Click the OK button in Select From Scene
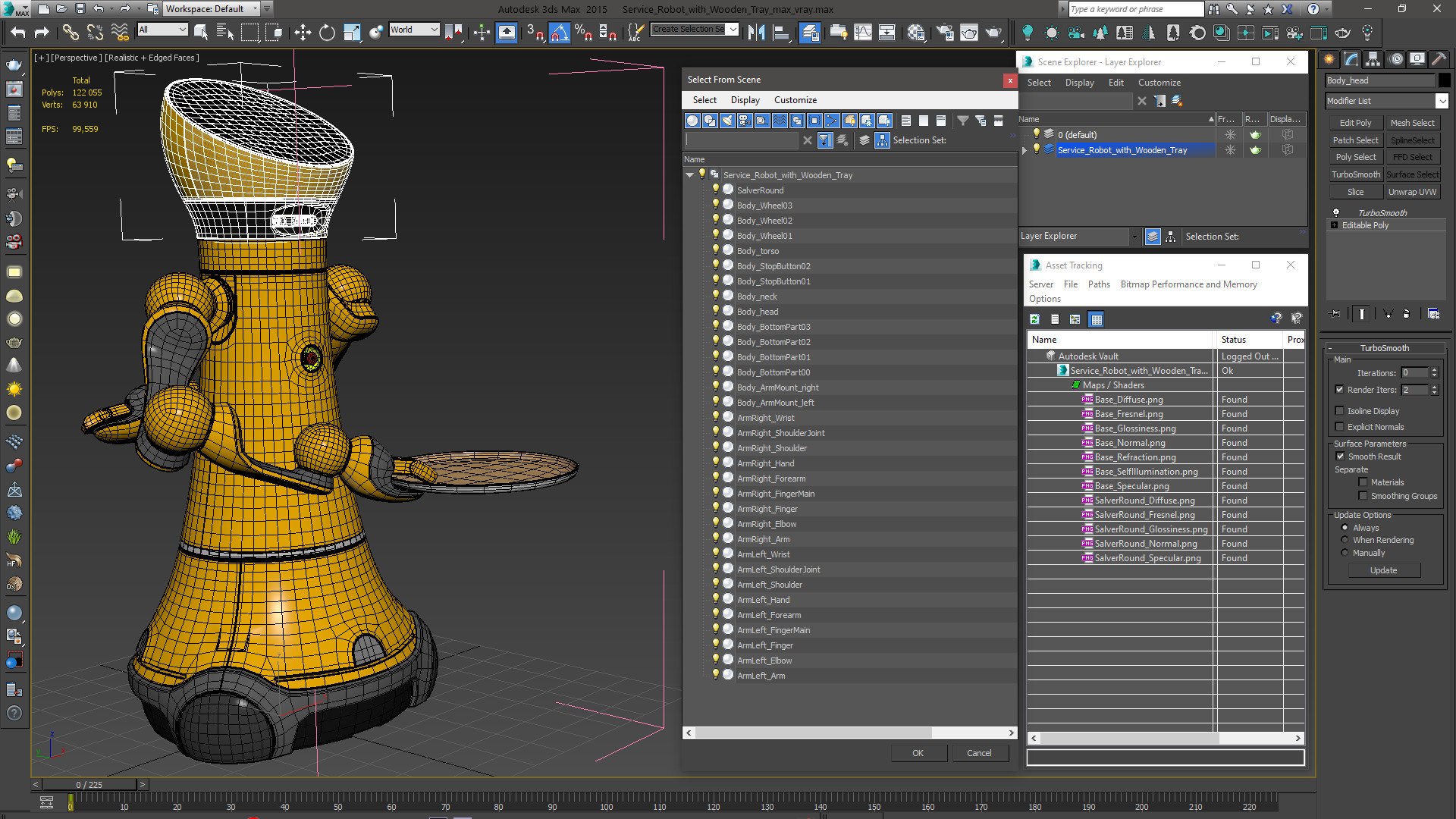Viewport: 1456px width, 819px height. click(918, 753)
